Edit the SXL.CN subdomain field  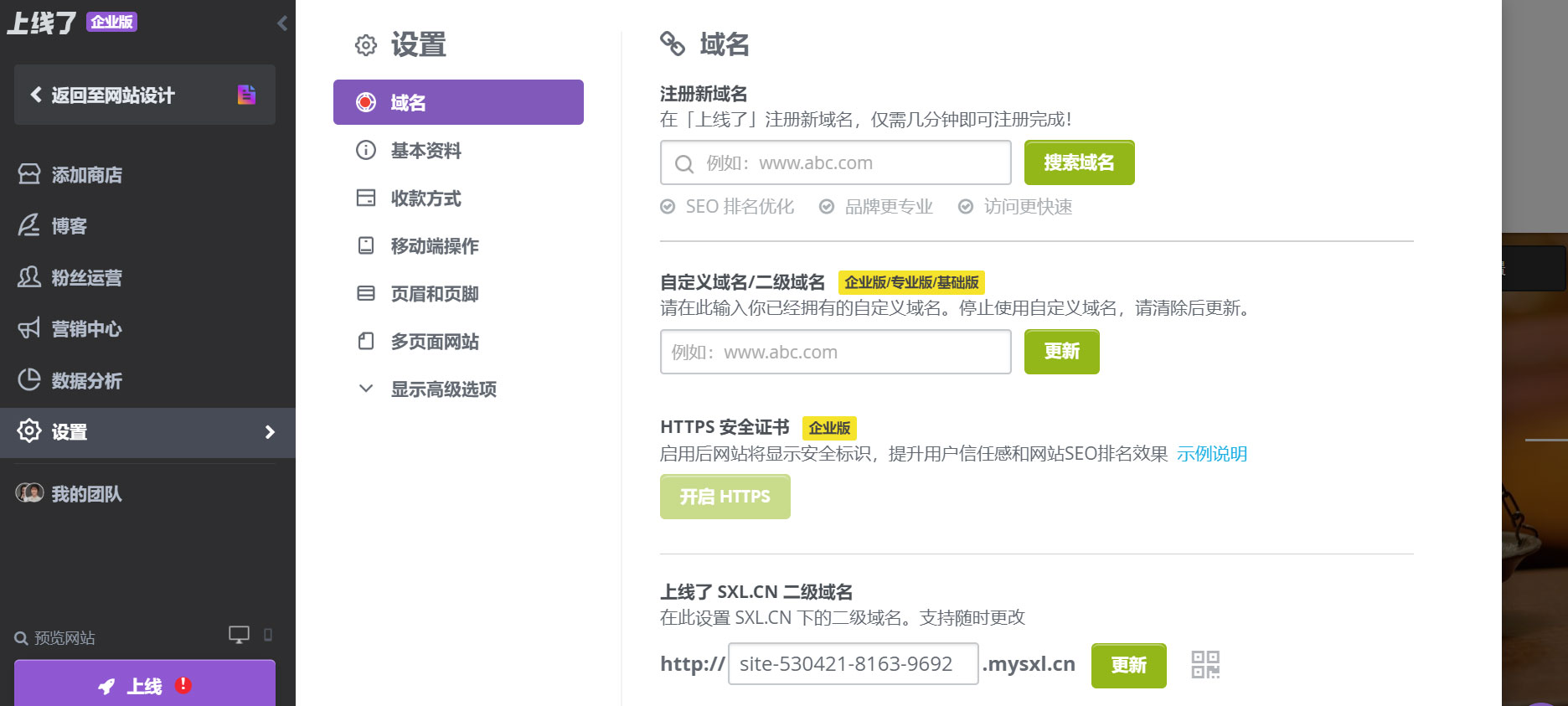[x=854, y=664]
